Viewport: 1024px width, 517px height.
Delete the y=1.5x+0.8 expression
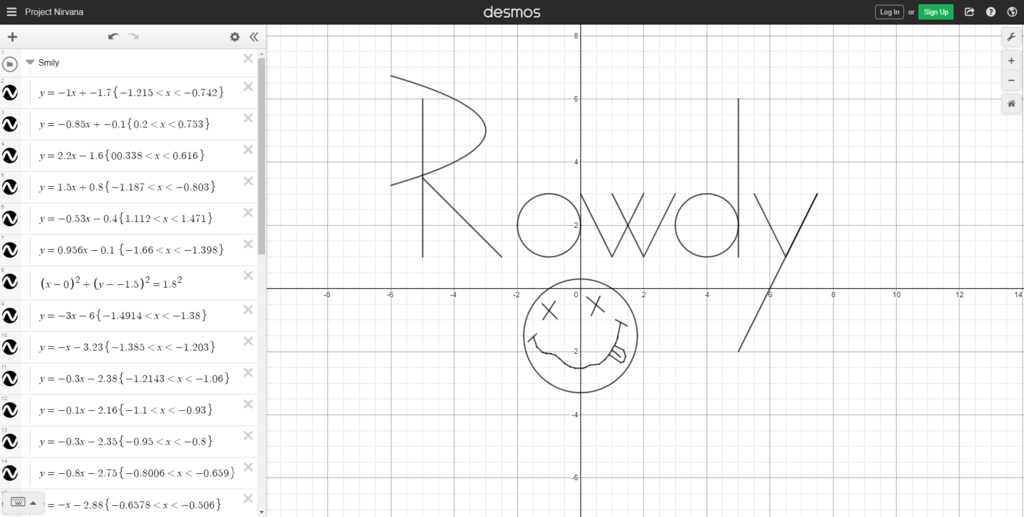(x=248, y=181)
